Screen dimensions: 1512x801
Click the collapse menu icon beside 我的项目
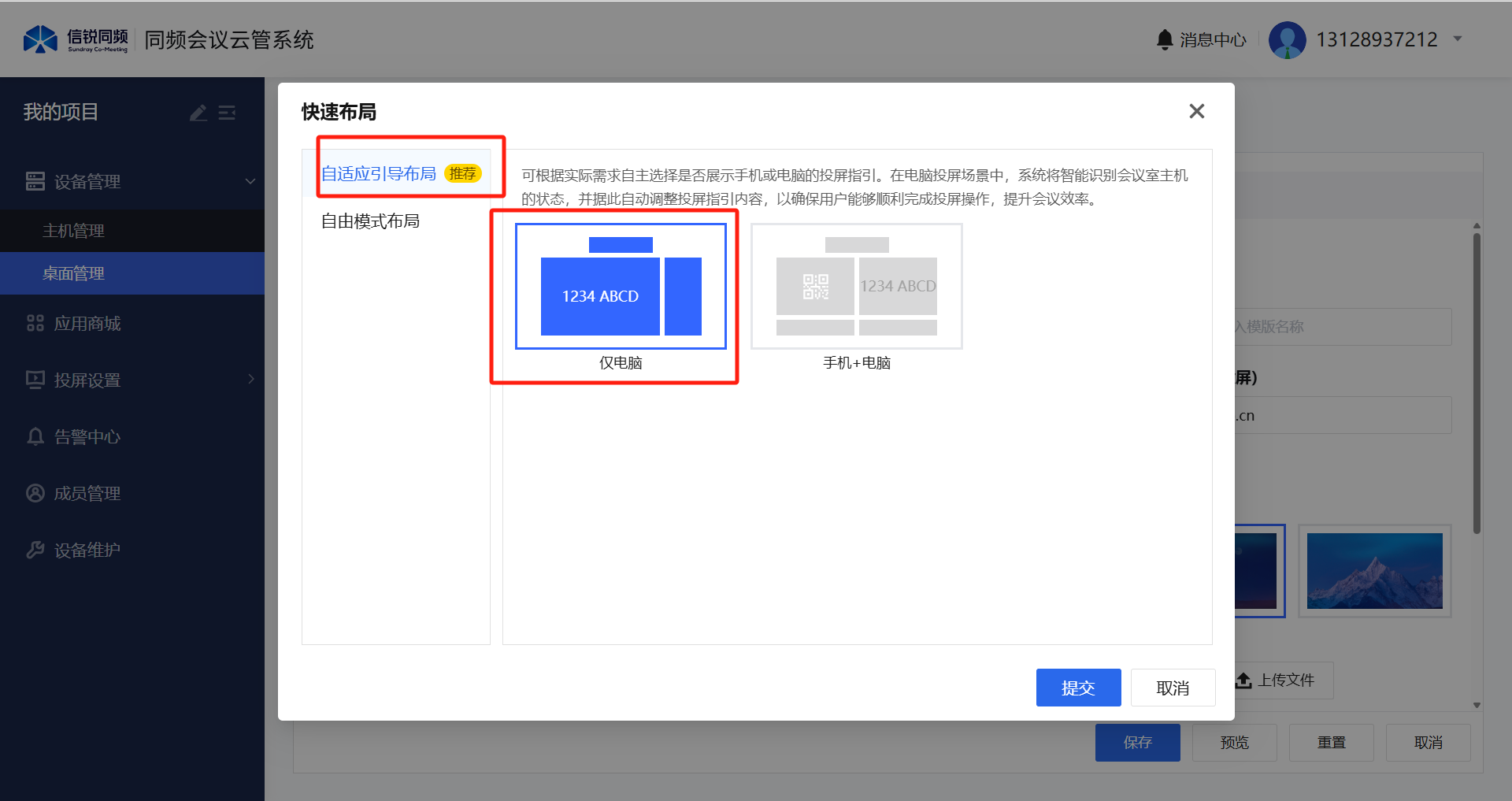(227, 113)
